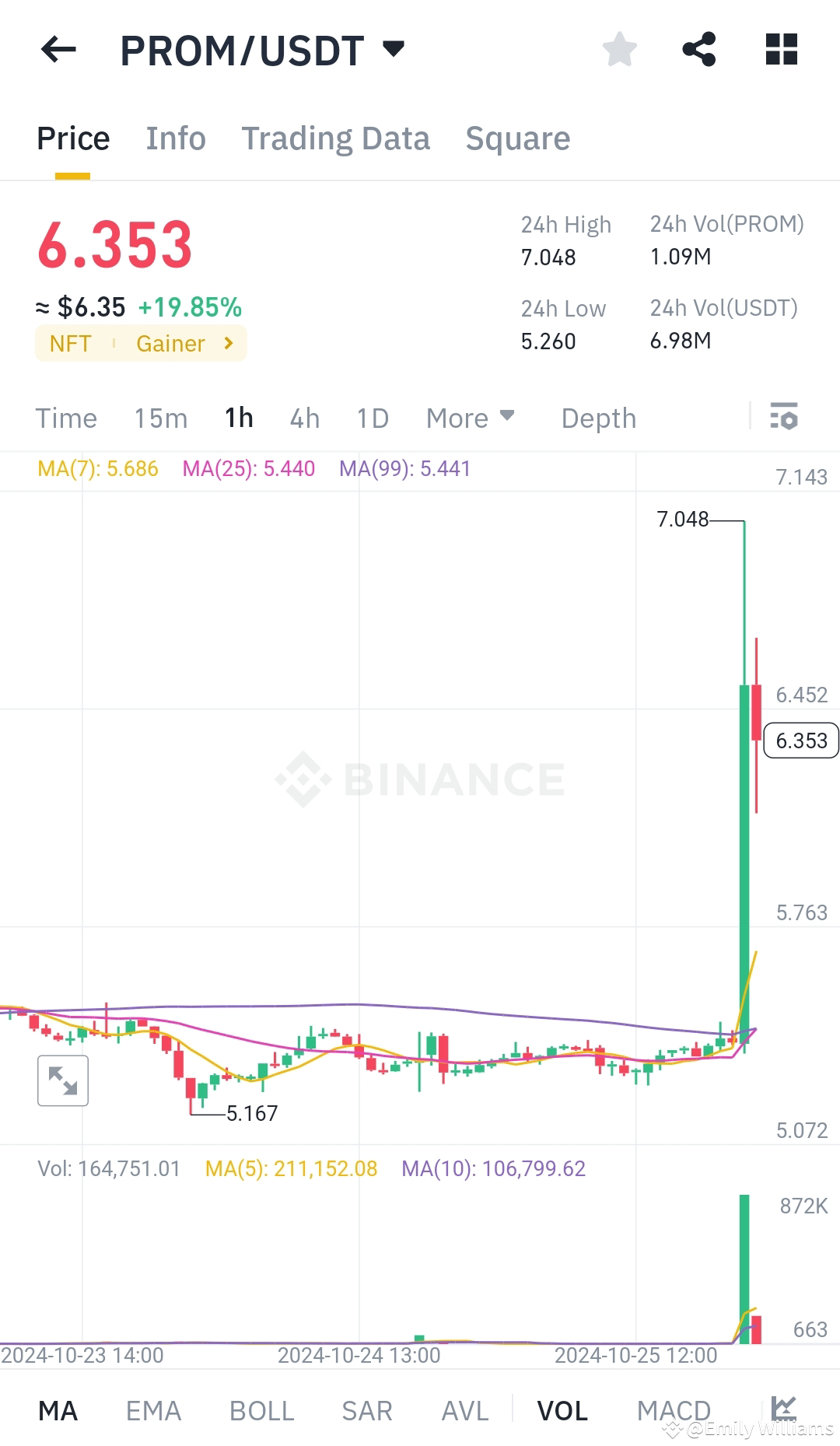Open the trading pair dropdown beside PROM/USDT
Screen dimensions: 840x1446
click(394, 50)
